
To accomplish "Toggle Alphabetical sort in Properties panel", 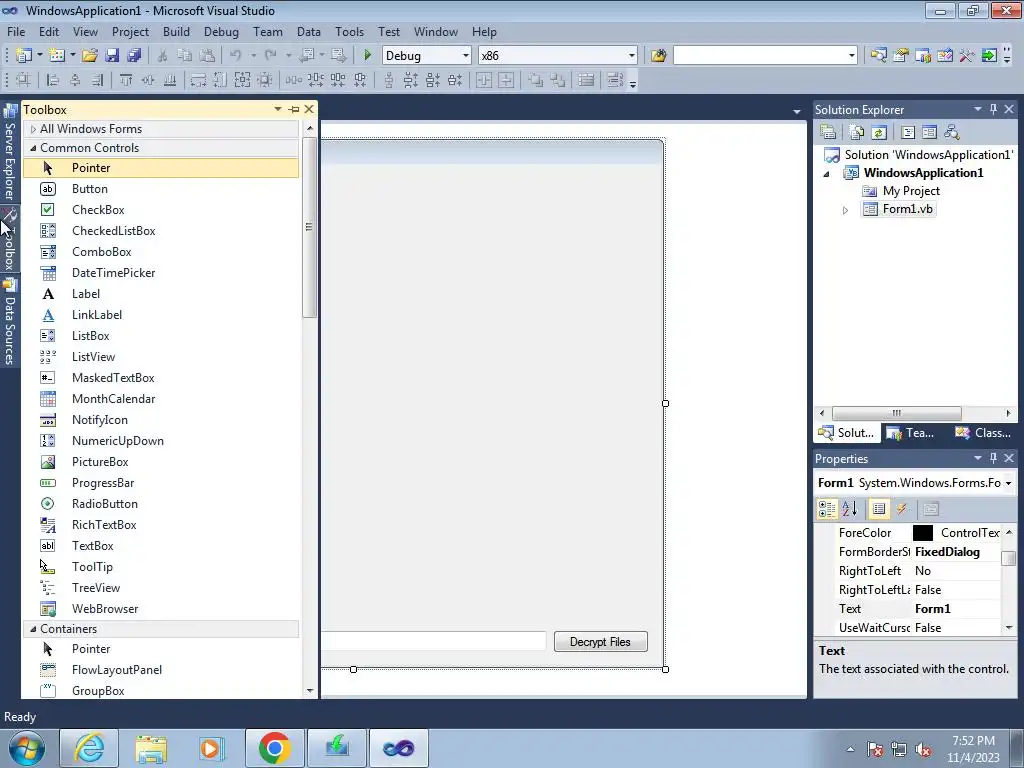I will pyautogui.click(x=850, y=509).
